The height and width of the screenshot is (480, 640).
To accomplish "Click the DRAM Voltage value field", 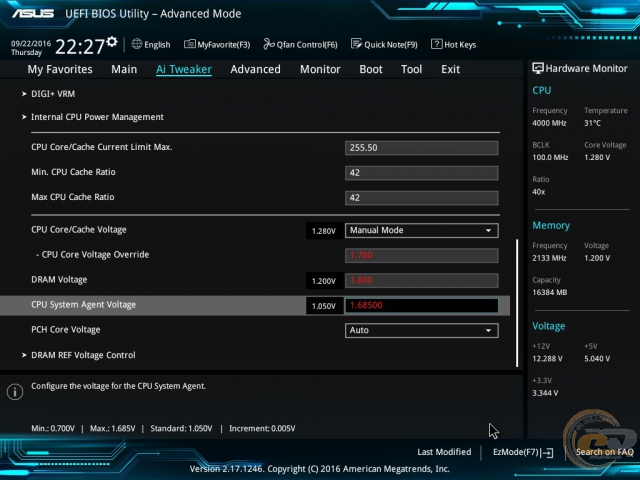I will pyautogui.click(x=422, y=280).
